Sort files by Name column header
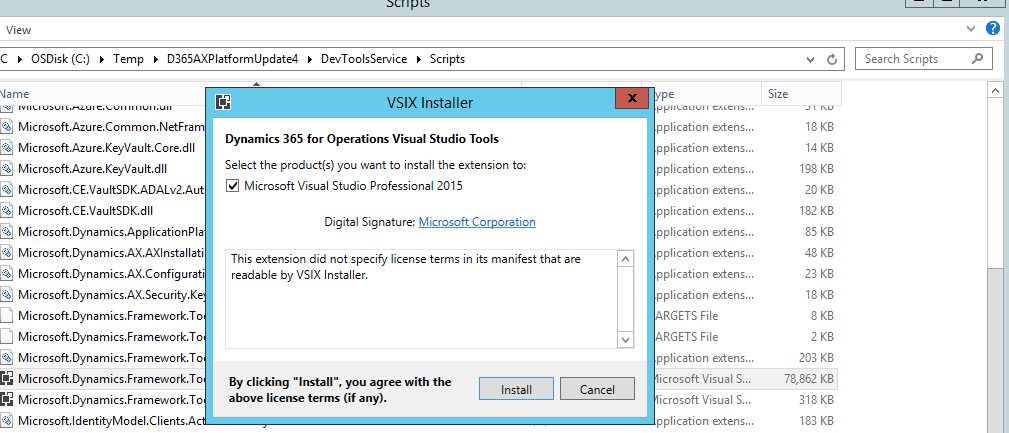The width and height of the screenshot is (1009, 433). coord(14,94)
